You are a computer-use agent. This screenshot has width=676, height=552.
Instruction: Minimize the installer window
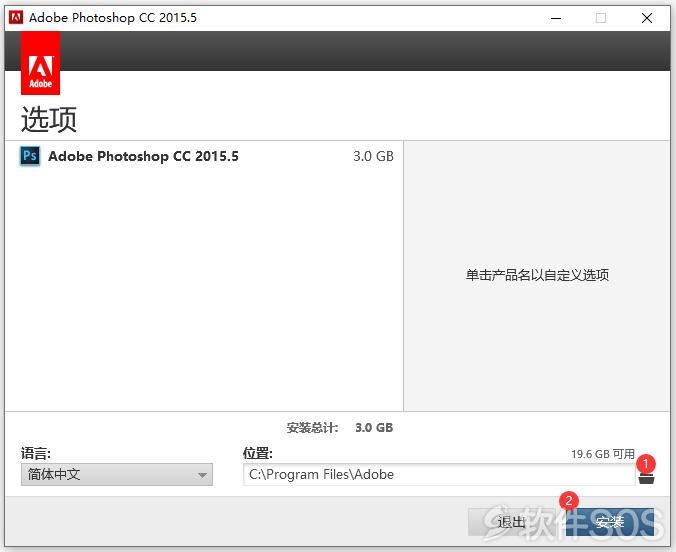(556, 18)
